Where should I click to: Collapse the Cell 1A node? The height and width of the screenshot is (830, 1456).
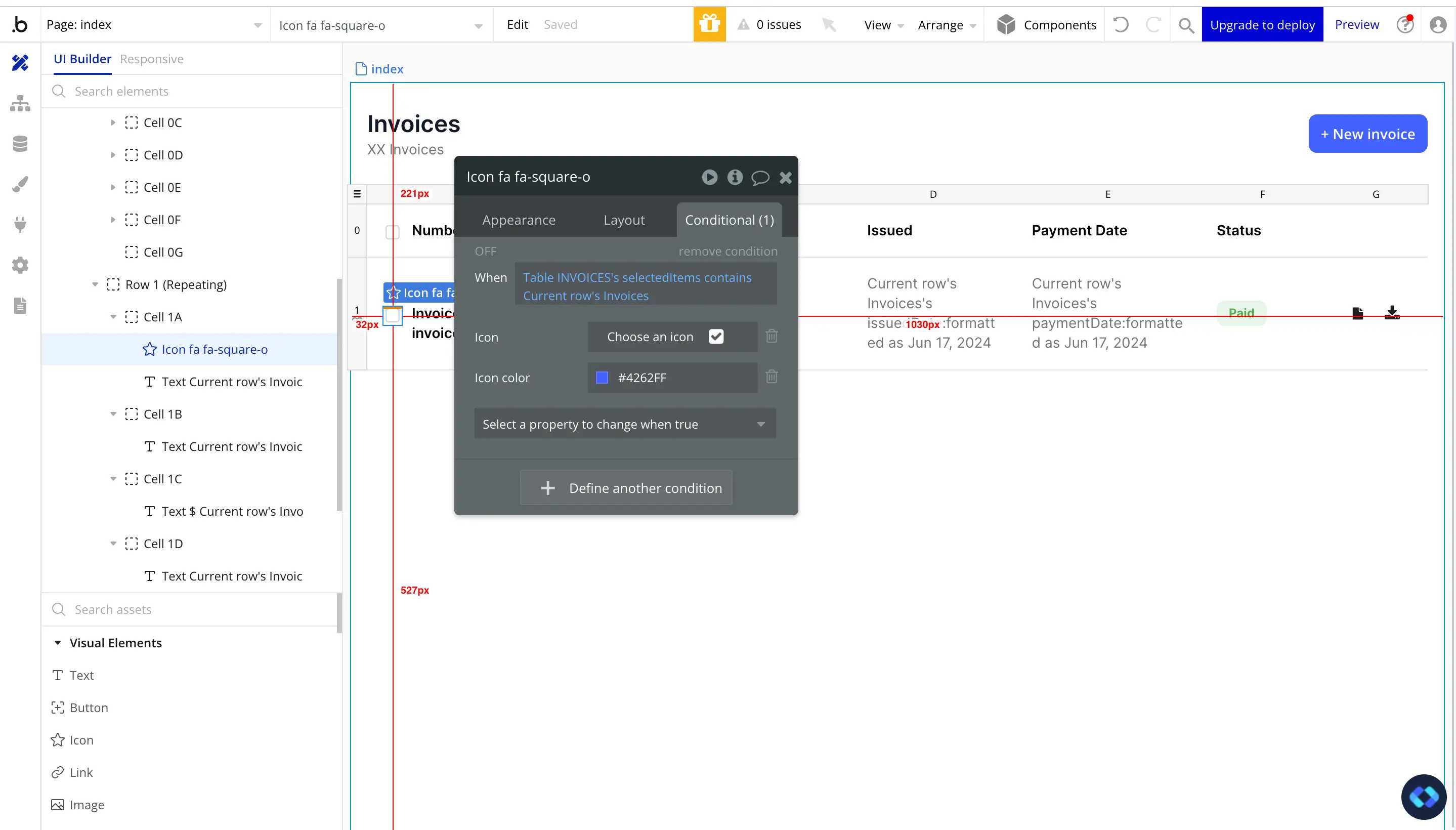(113, 317)
